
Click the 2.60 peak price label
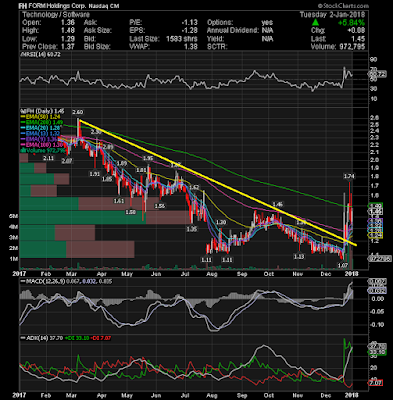point(79,113)
